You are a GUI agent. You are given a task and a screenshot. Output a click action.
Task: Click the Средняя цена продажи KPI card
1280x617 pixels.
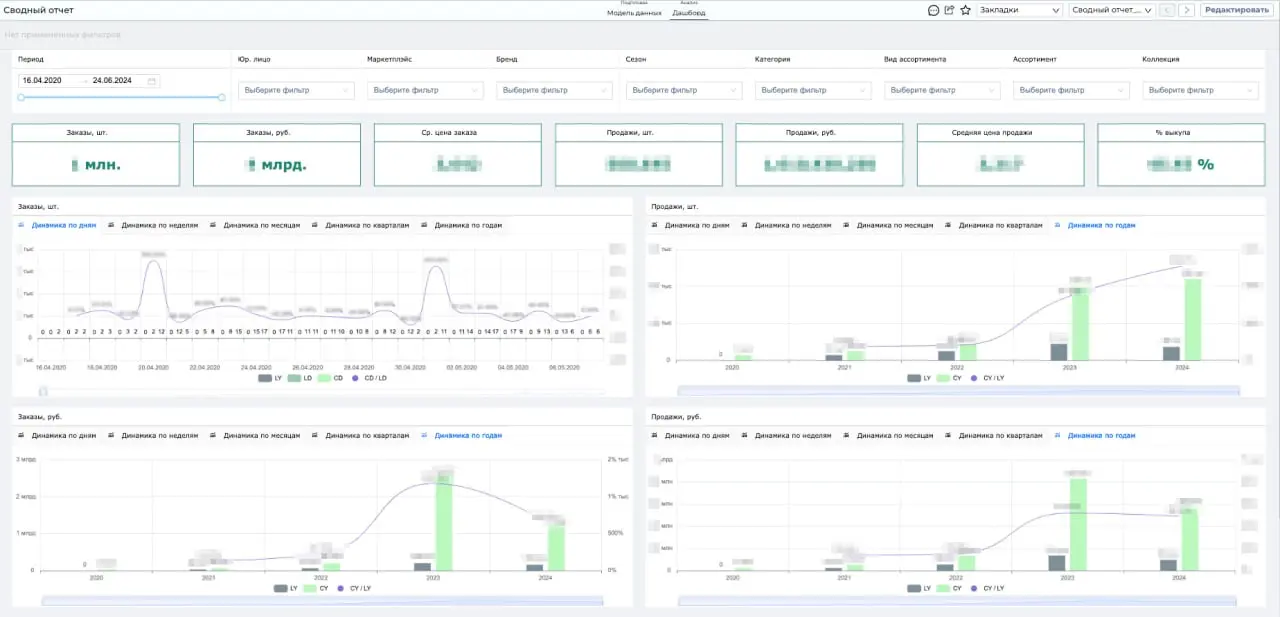coord(1000,155)
